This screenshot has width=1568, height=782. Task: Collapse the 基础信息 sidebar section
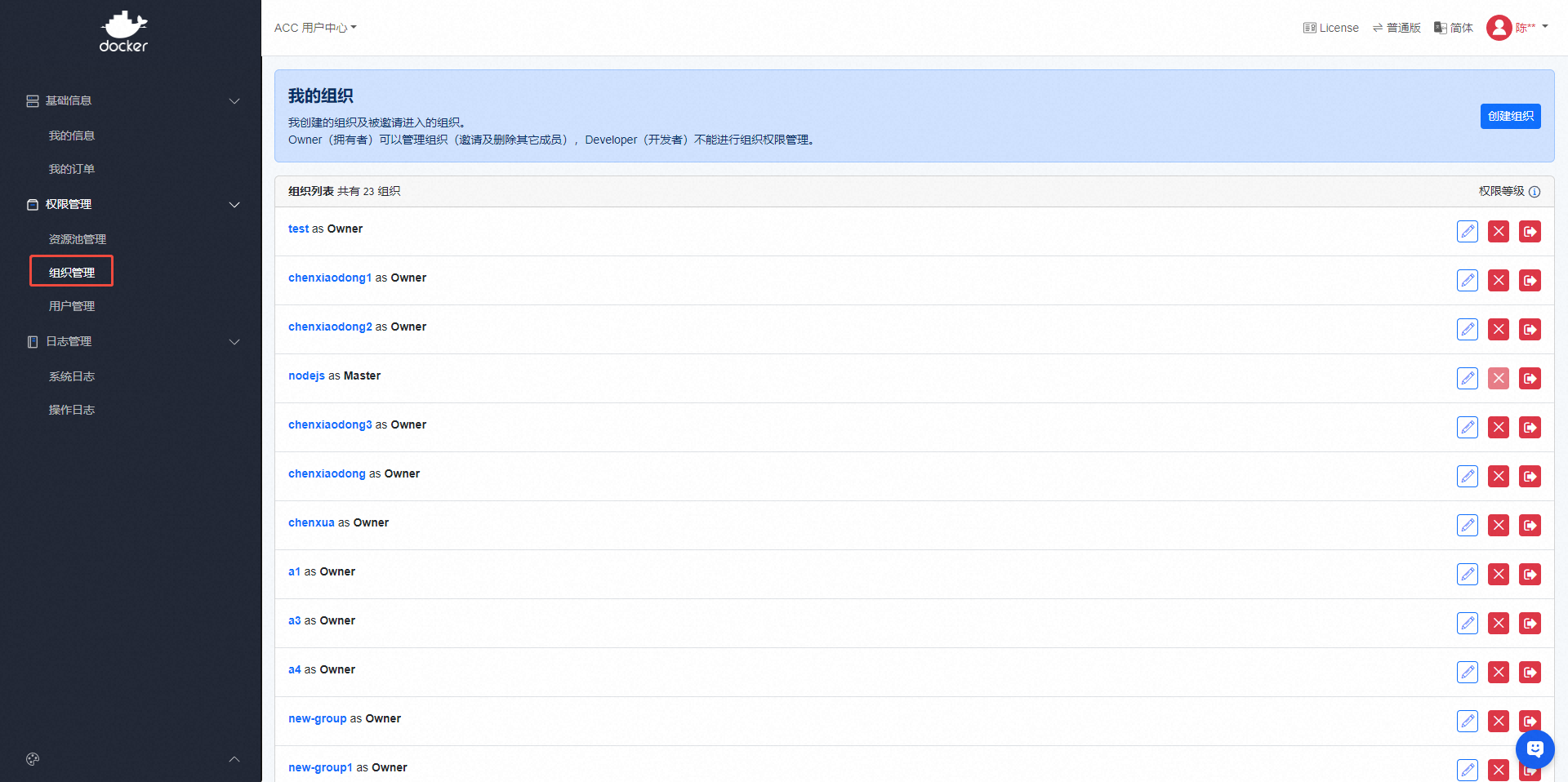point(234,101)
